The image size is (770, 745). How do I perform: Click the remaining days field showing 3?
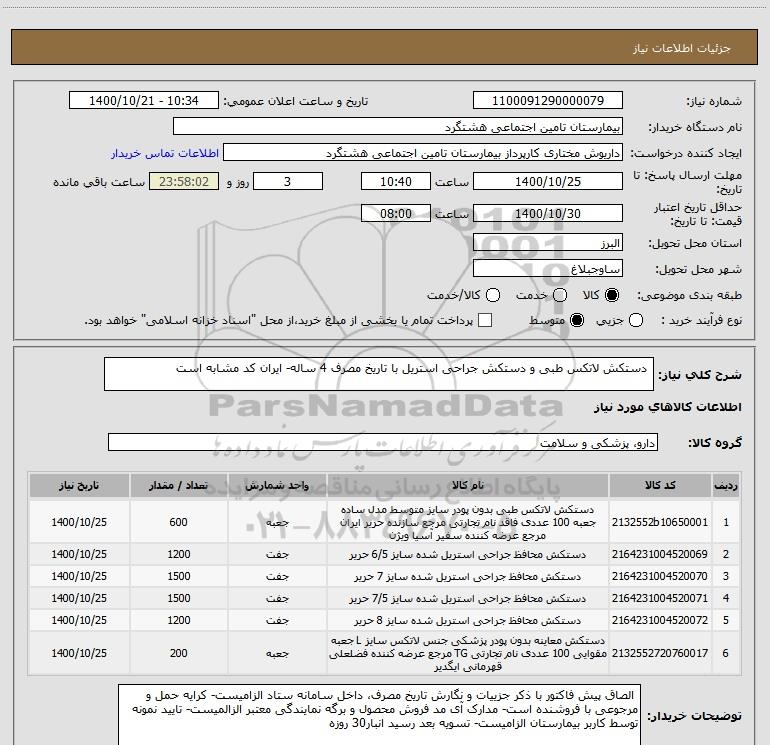pos(288,182)
